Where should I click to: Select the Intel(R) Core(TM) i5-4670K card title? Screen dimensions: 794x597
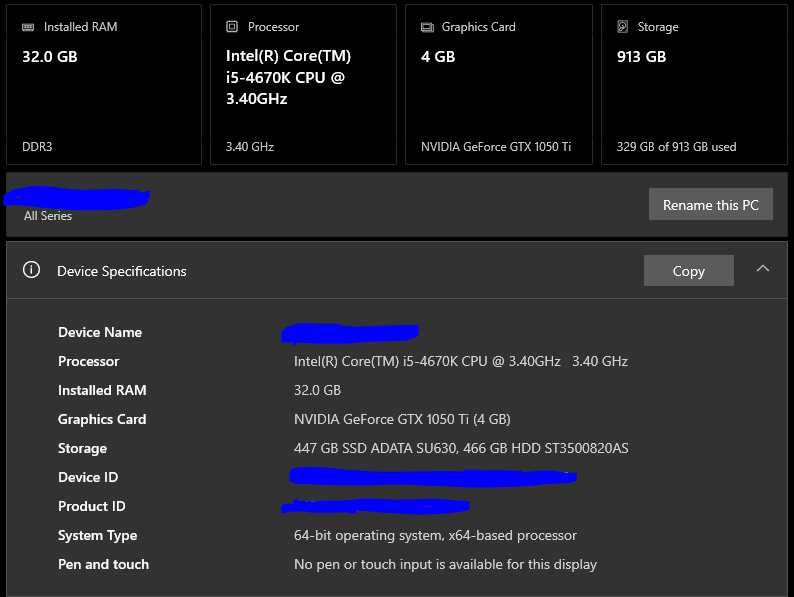point(289,77)
